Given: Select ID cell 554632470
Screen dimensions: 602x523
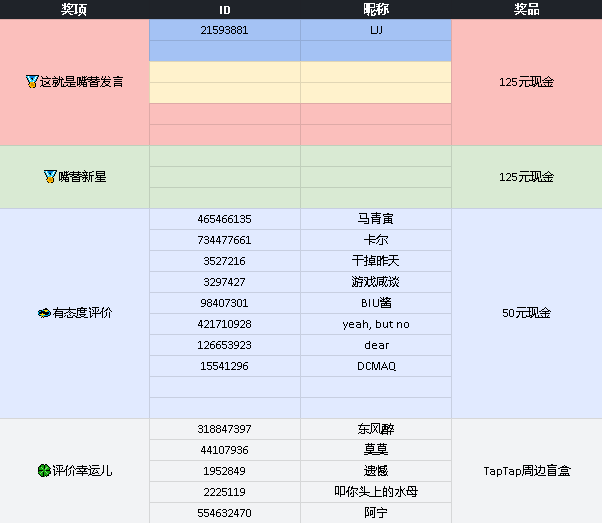Looking at the screenshot, I should (x=225, y=513).
